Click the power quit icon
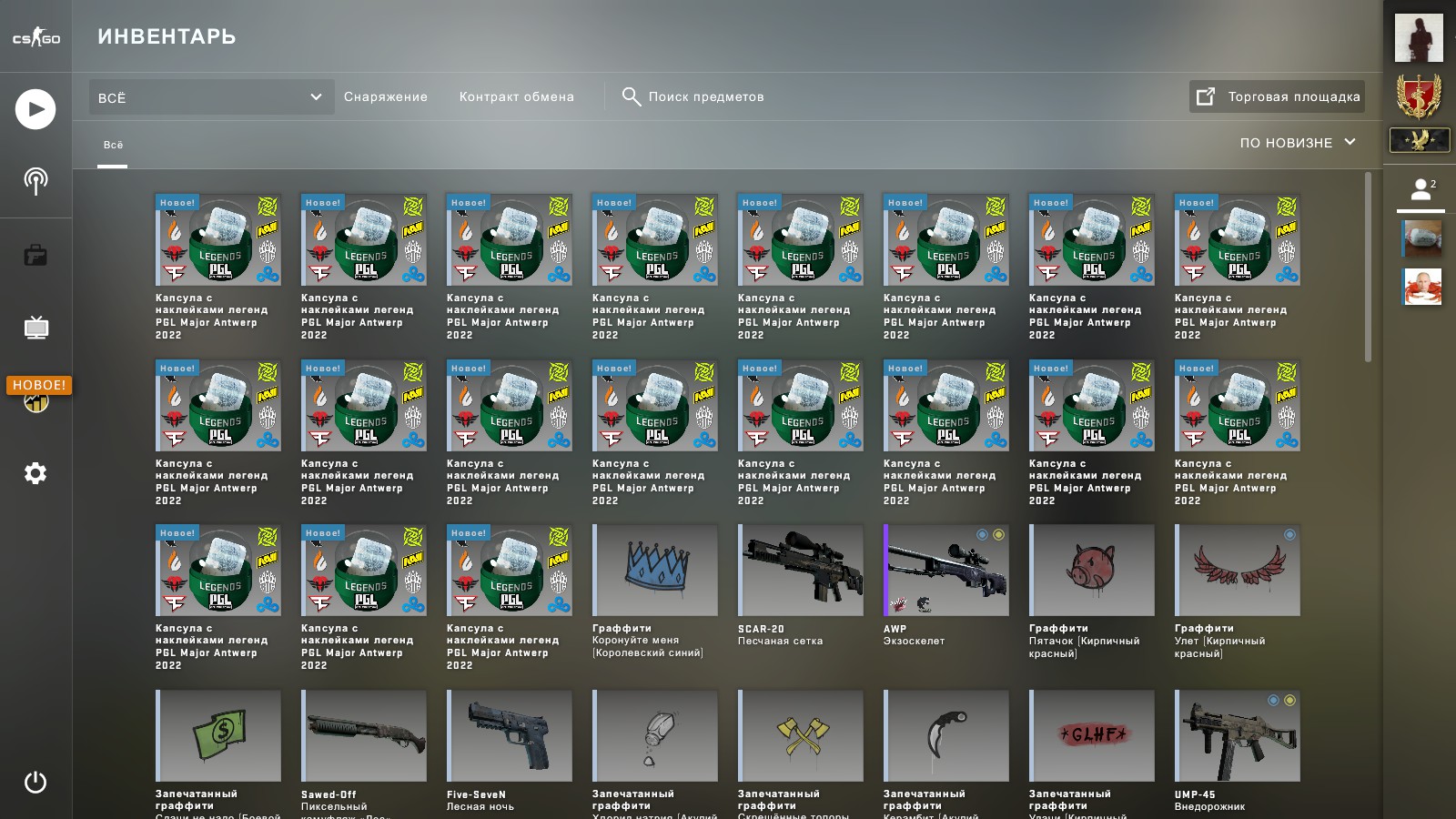Viewport: 1456px width, 819px height. [x=35, y=783]
